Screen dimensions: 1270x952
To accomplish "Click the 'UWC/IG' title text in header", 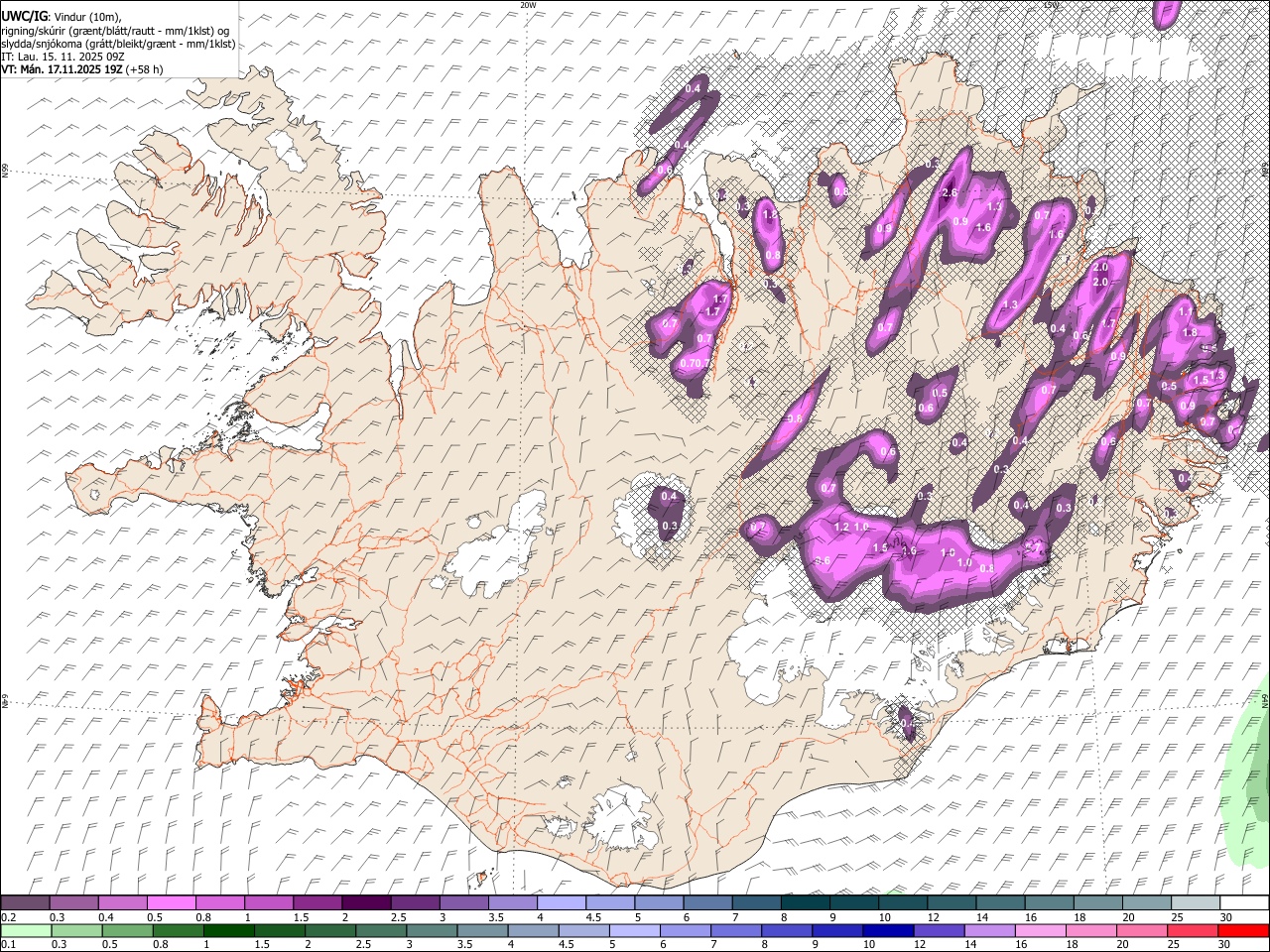I will pos(23,16).
